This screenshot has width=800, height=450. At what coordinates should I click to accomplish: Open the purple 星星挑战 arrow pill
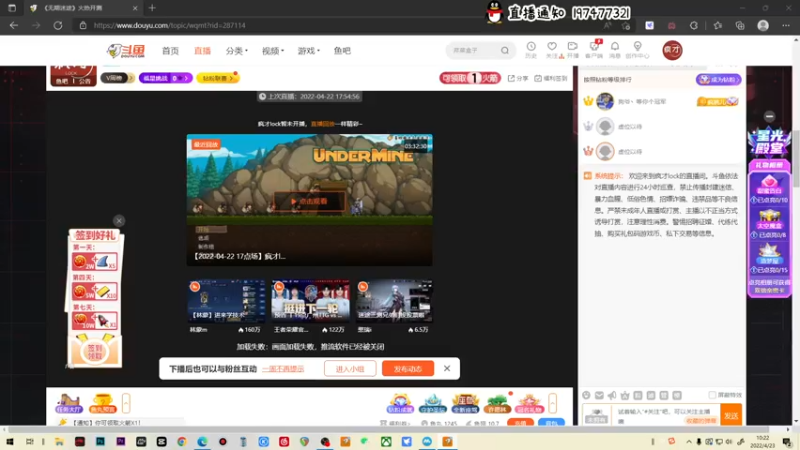165,78
